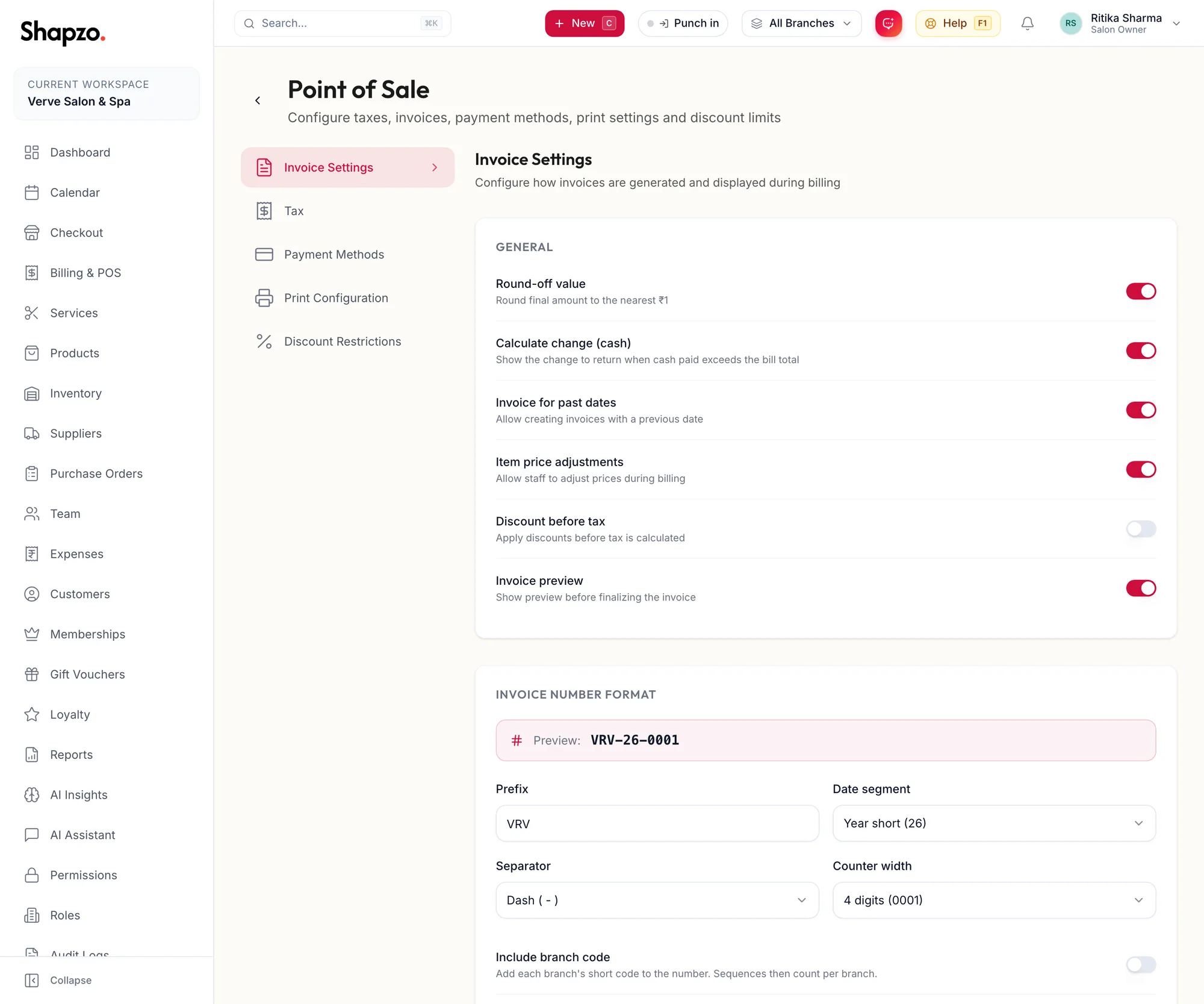The image size is (1204, 1004).
Task: Toggle Calculate change (cash) switch
Action: pyautogui.click(x=1141, y=351)
